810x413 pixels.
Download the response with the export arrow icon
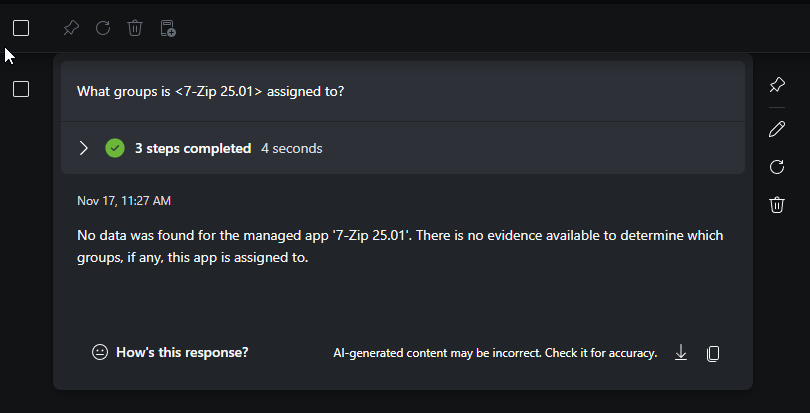(681, 352)
